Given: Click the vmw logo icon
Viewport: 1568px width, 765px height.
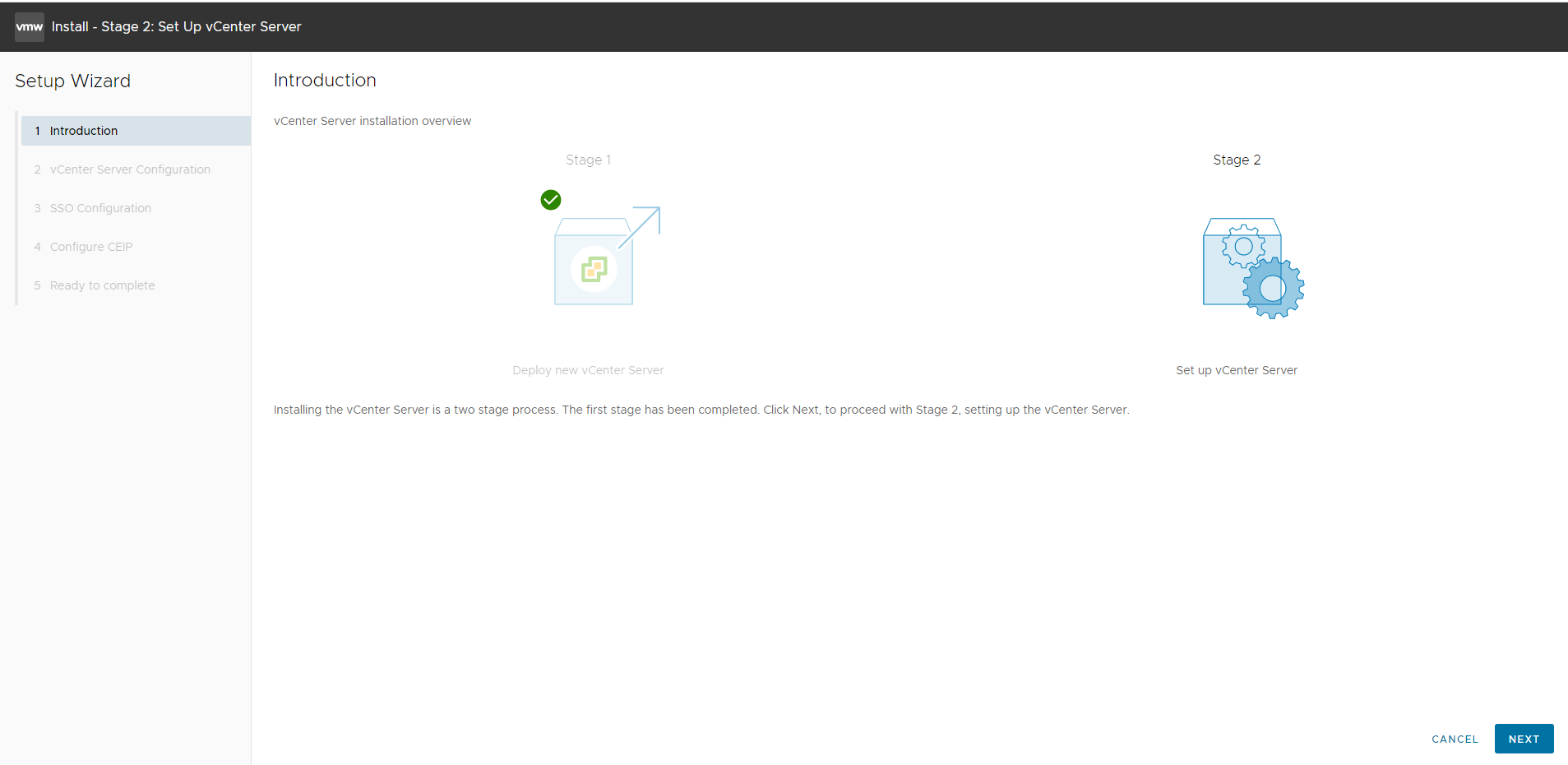Looking at the screenshot, I should tap(30, 27).
